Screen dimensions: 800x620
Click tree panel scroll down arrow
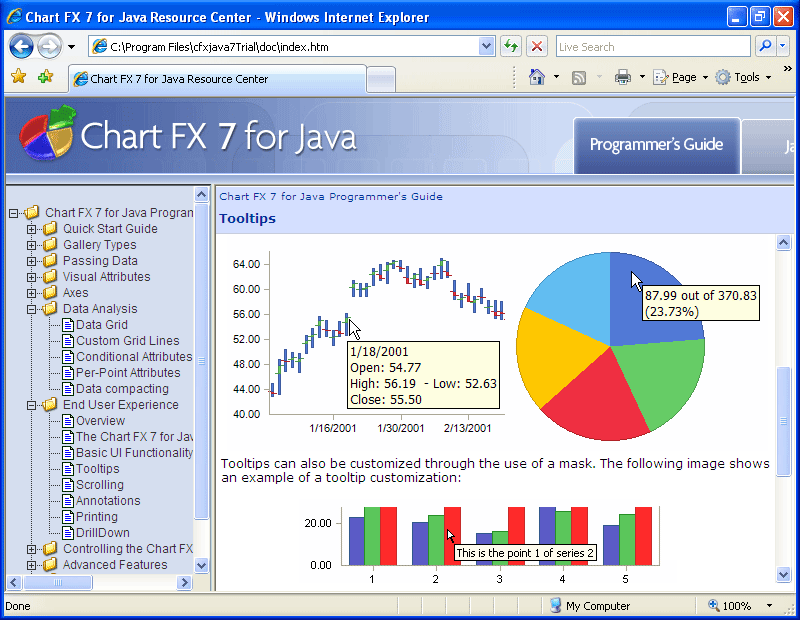[202, 565]
